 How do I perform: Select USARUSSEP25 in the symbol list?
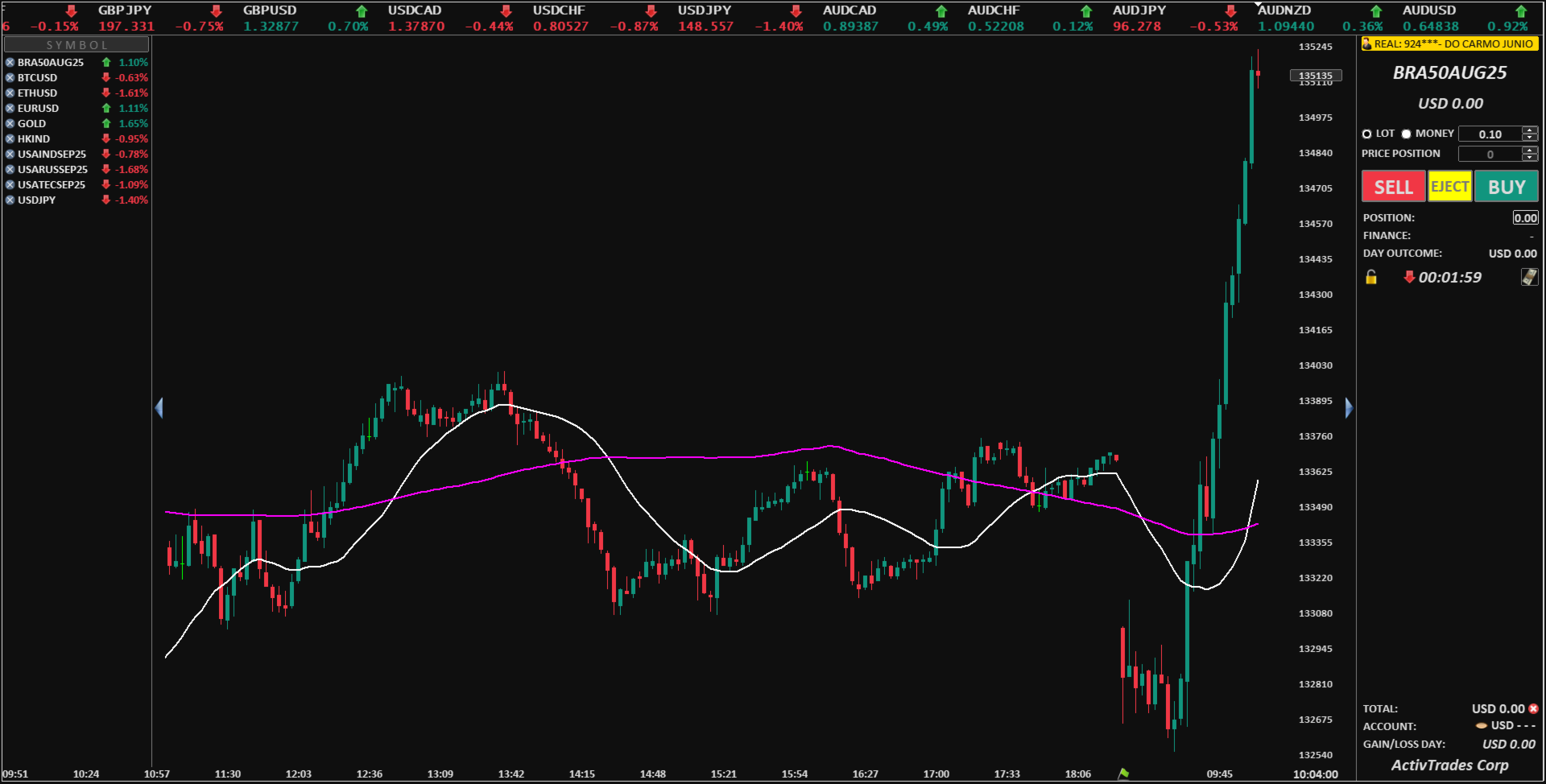[52, 169]
